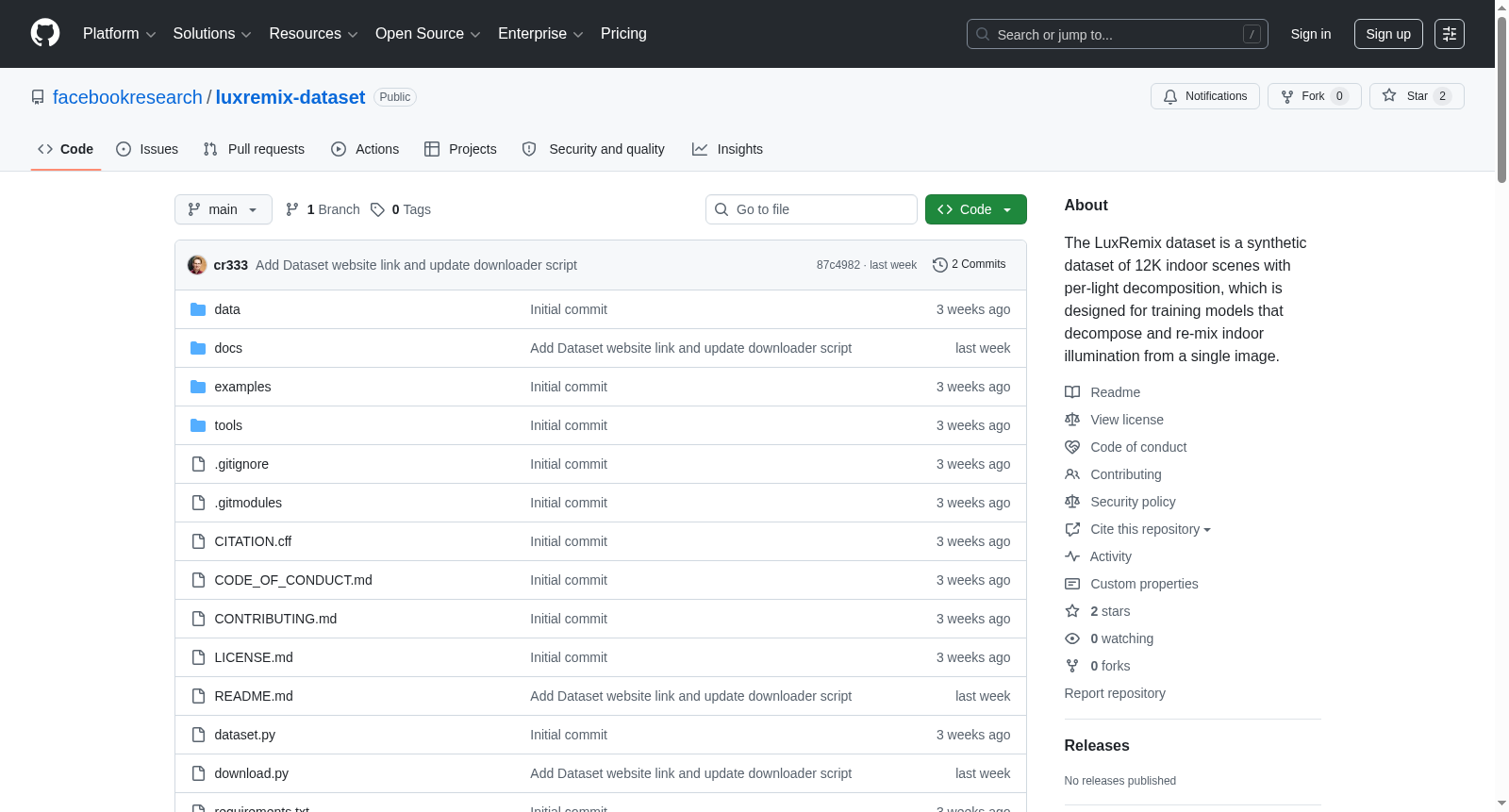Open the Insights tab
Viewport: 1509px width, 812px height.
[x=727, y=149]
